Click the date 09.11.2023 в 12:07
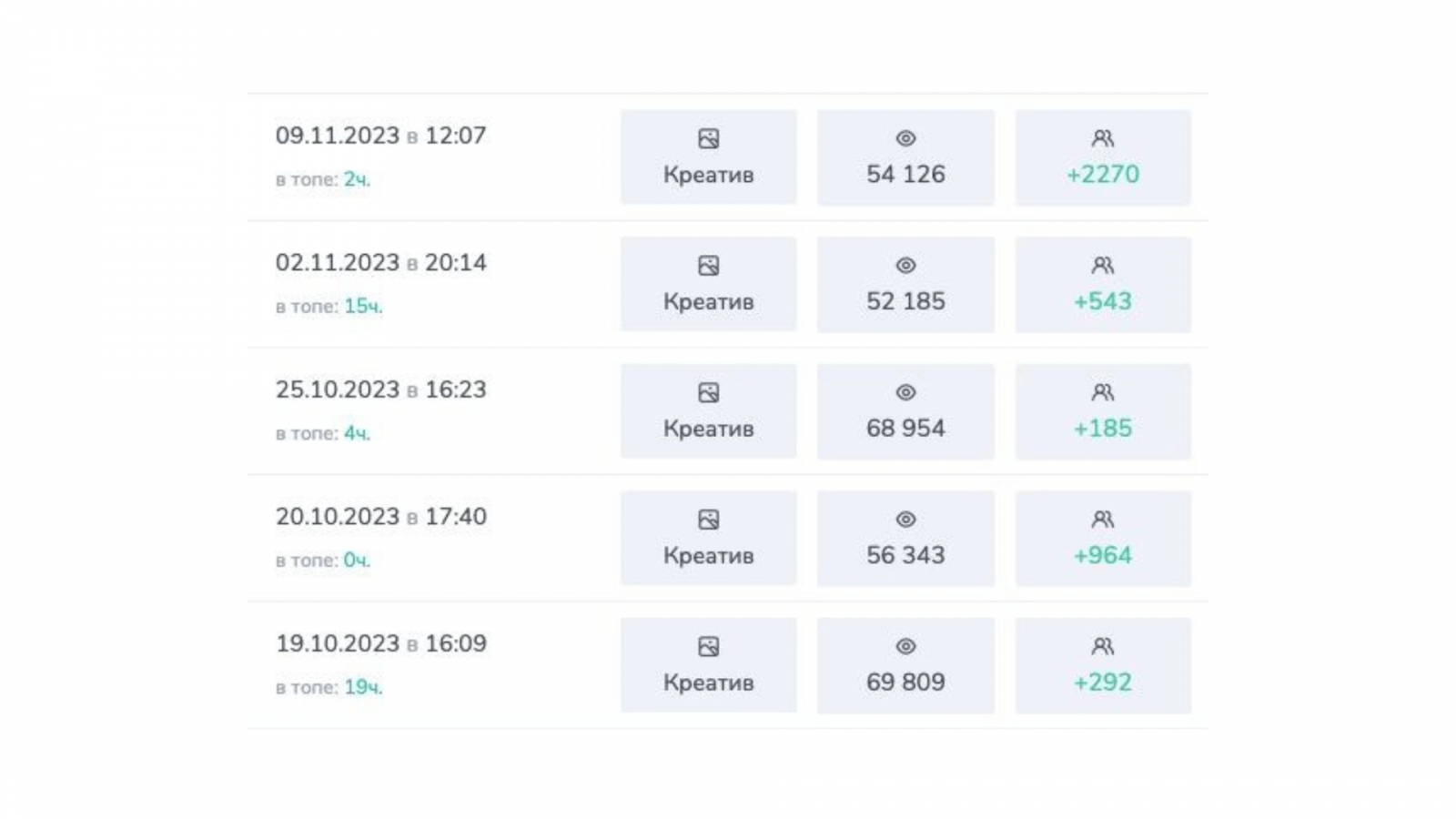Screen dimensions: 1456x819 (x=380, y=136)
